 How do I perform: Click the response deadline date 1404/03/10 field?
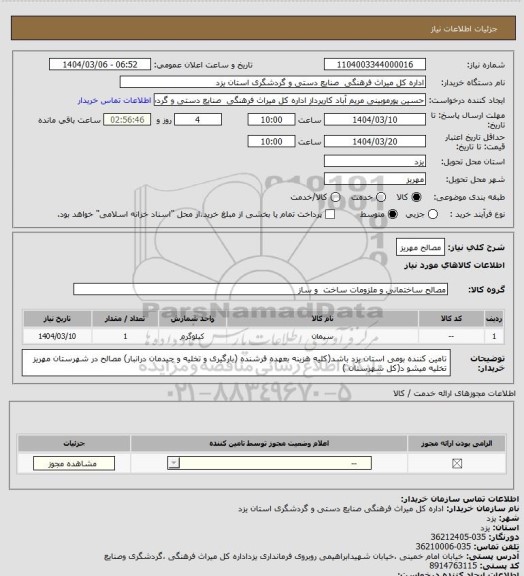tap(375, 120)
